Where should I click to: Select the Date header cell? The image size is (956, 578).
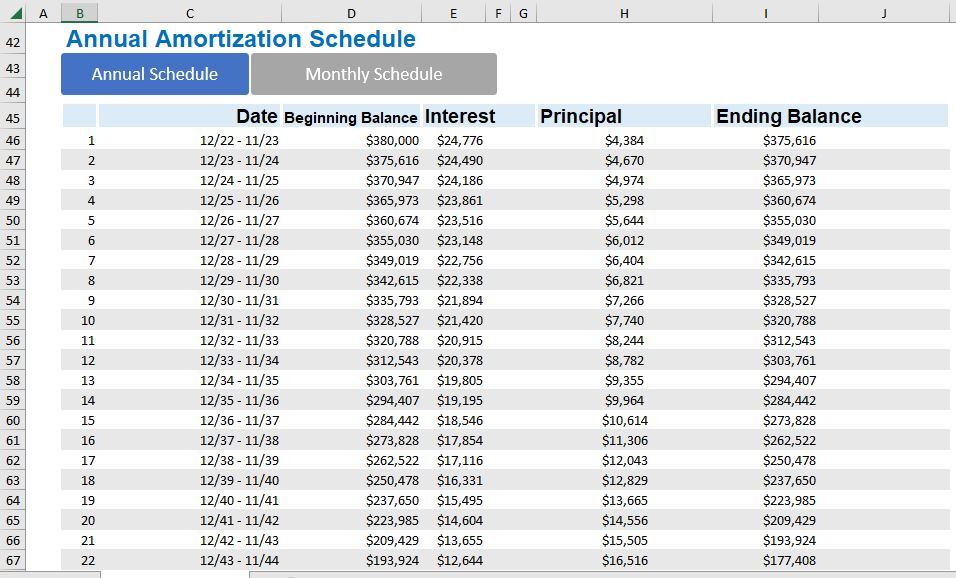click(x=256, y=116)
